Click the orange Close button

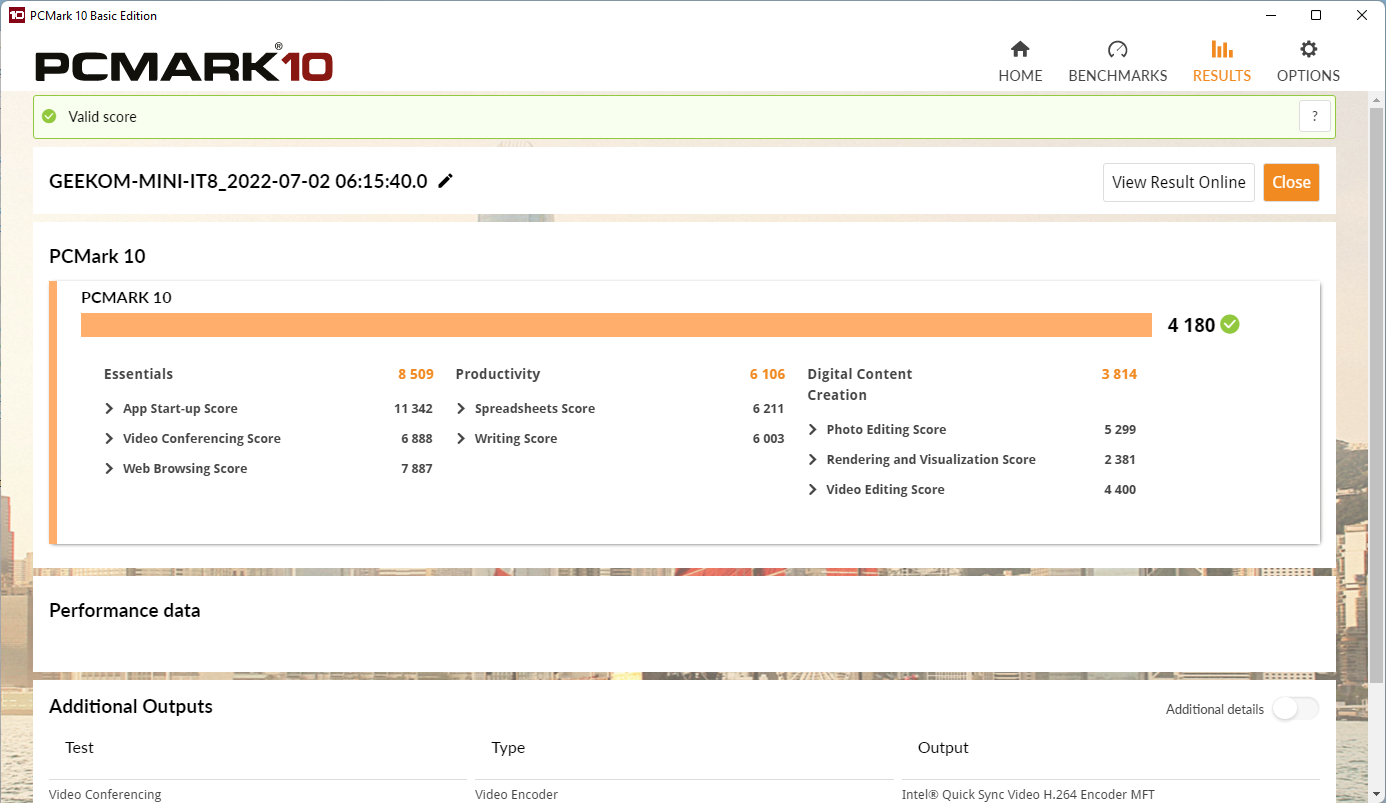pos(1291,182)
